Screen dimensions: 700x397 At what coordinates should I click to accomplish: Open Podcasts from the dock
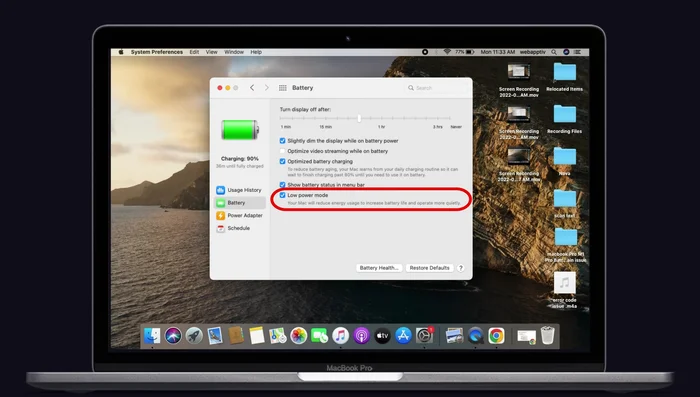361,335
